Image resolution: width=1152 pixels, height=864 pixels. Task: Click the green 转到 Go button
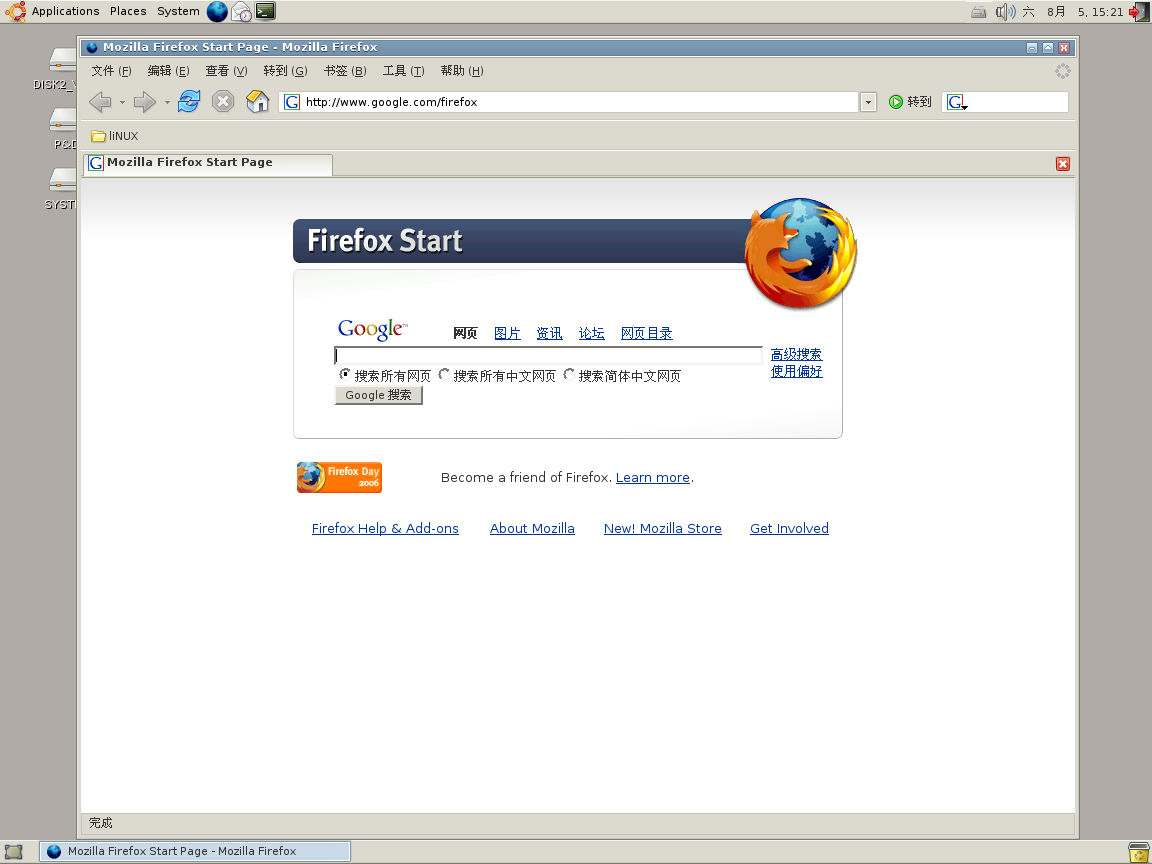[x=910, y=101]
